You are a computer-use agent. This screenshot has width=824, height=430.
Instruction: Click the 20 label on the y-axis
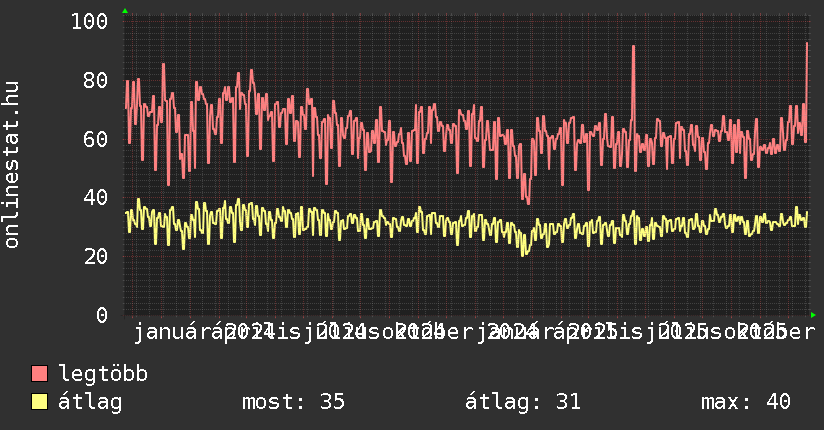[x=96, y=257]
